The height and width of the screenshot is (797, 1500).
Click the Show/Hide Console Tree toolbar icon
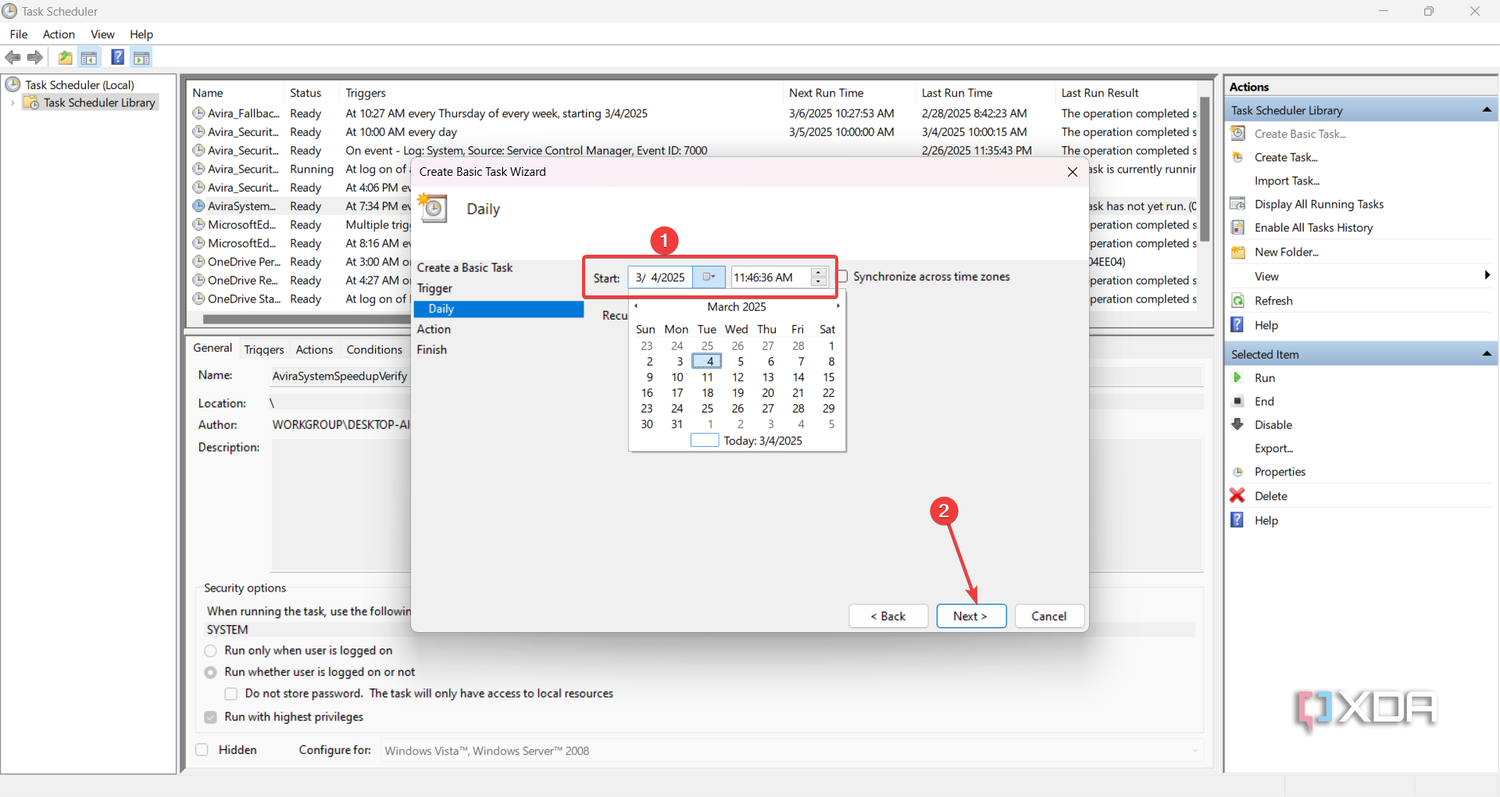(x=89, y=58)
